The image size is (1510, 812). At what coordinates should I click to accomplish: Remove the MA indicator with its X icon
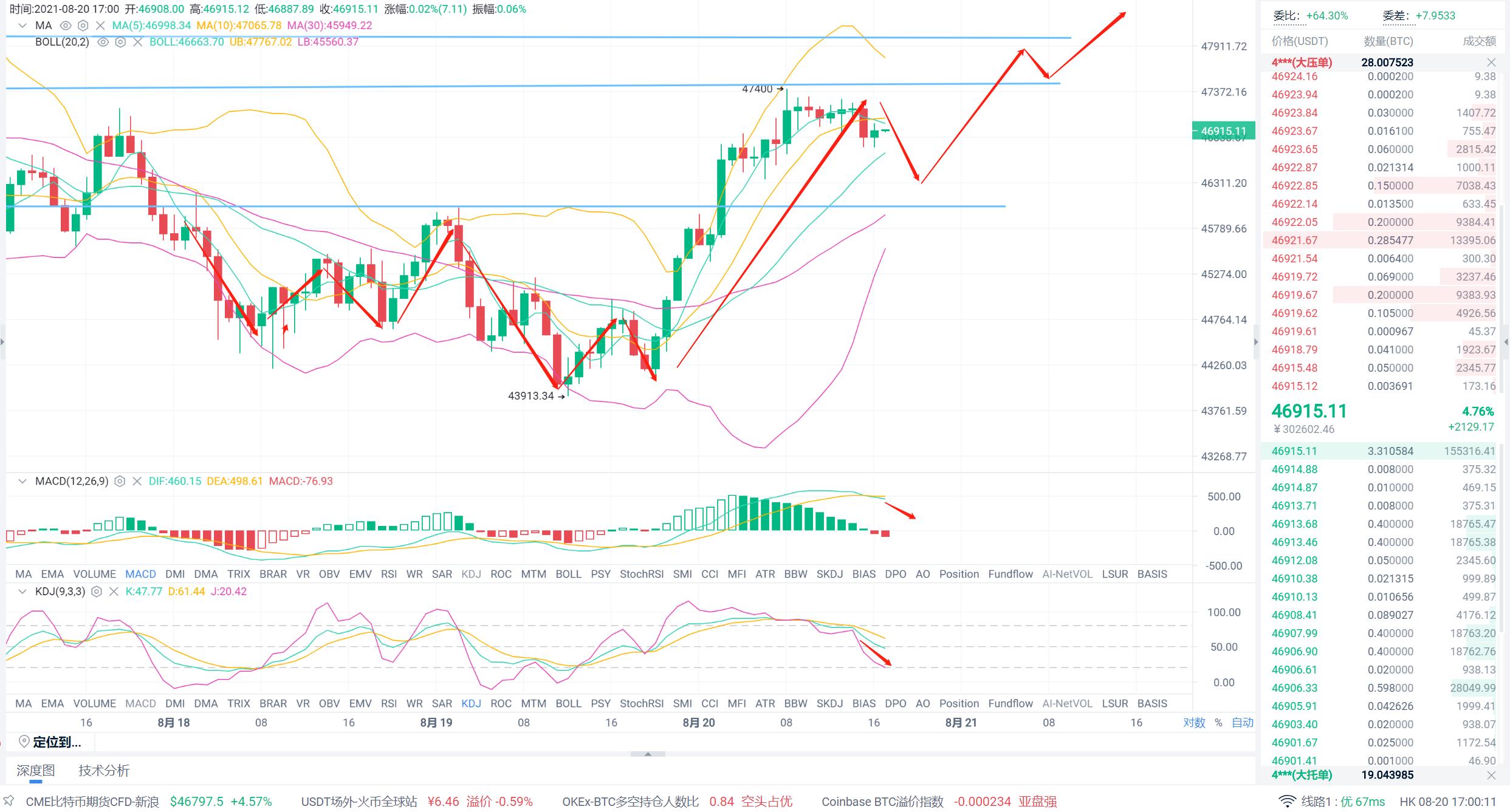100,26
